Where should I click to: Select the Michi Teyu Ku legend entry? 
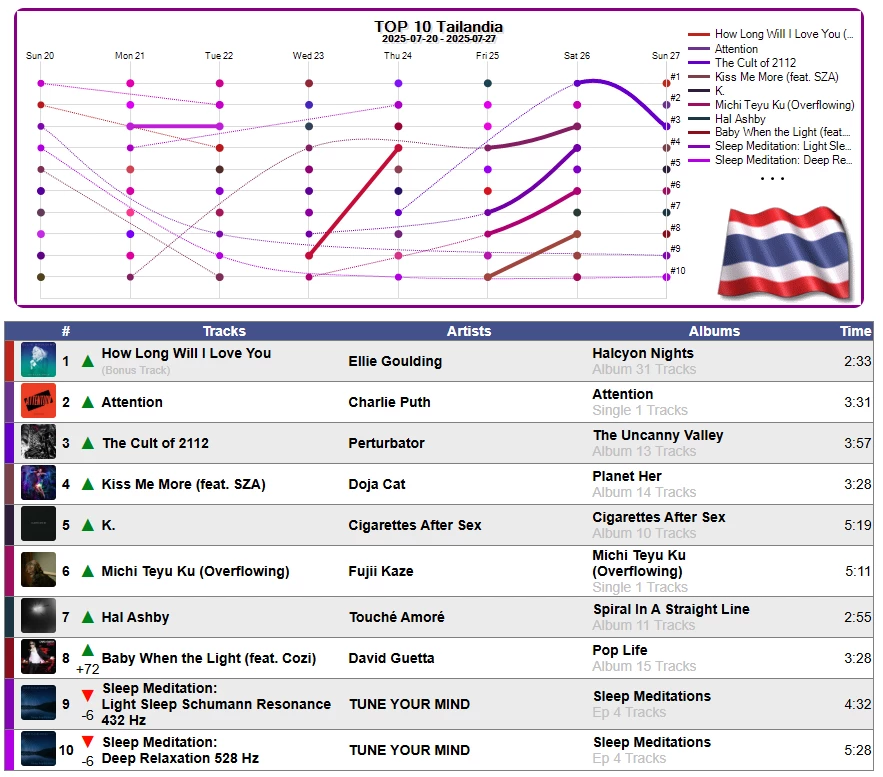click(771, 105)
